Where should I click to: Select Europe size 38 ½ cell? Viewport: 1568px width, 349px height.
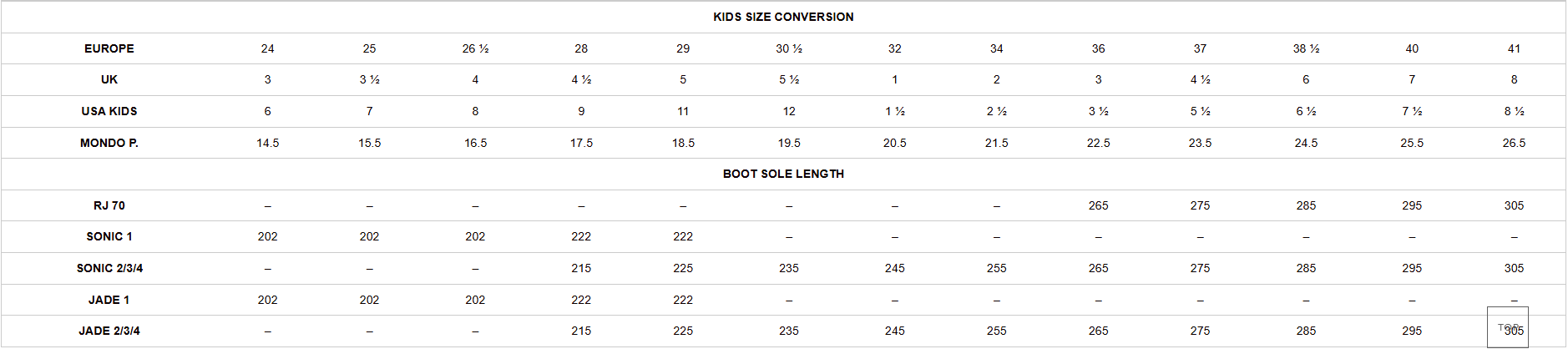click(x=1306, y=48)
